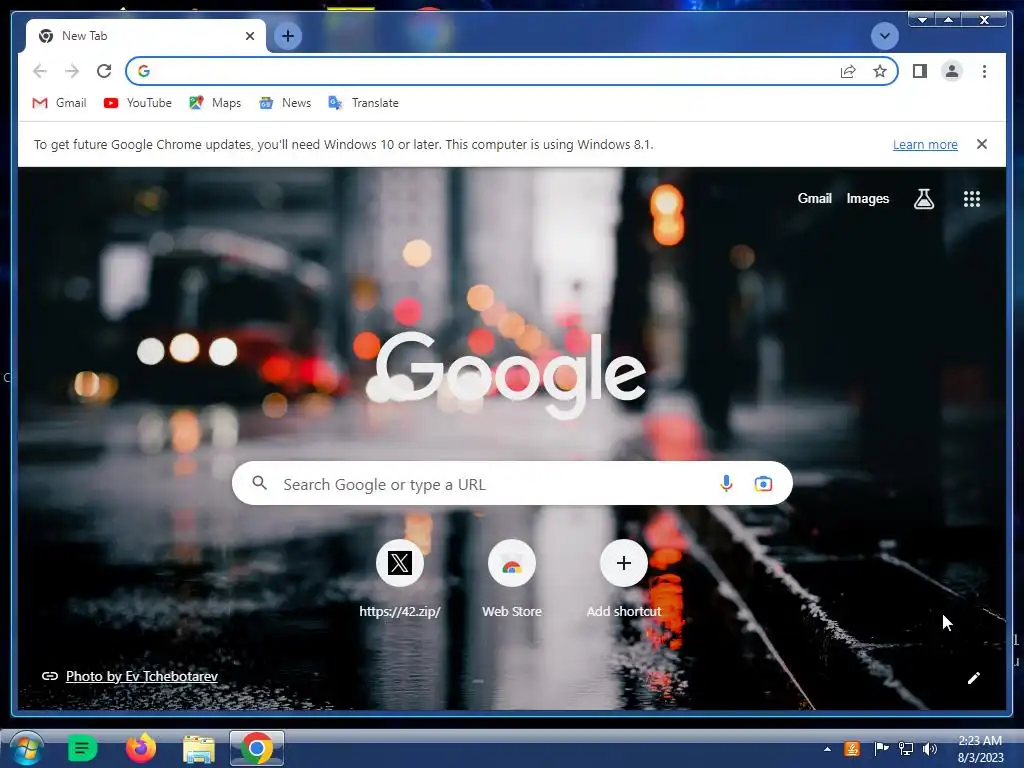The width and height of the screenshot is (1024, 768).
Task: Select the New Tab tab
Action: [145, 36]
